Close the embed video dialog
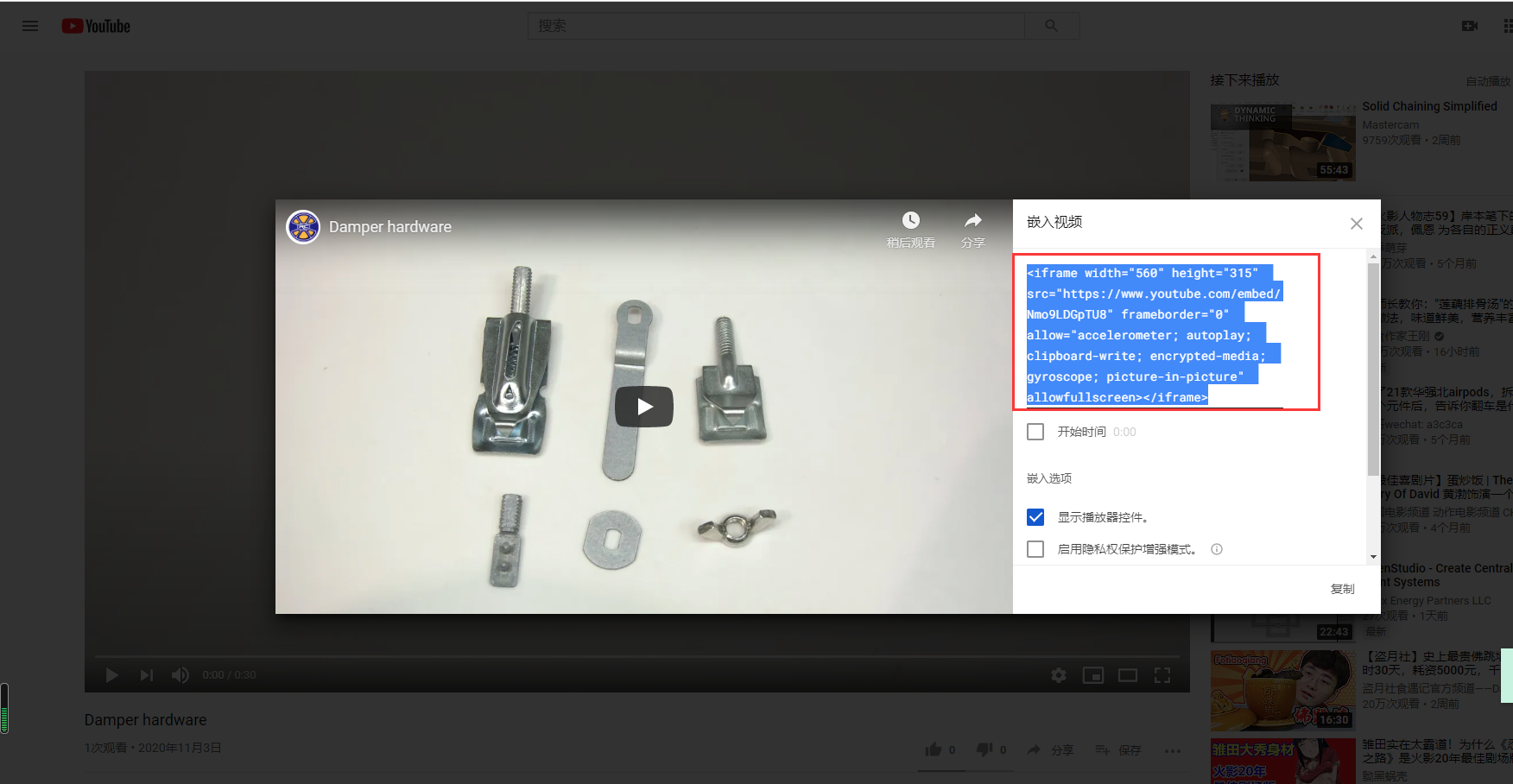This screenshot has width=1513, height=784. point(1357,224)
